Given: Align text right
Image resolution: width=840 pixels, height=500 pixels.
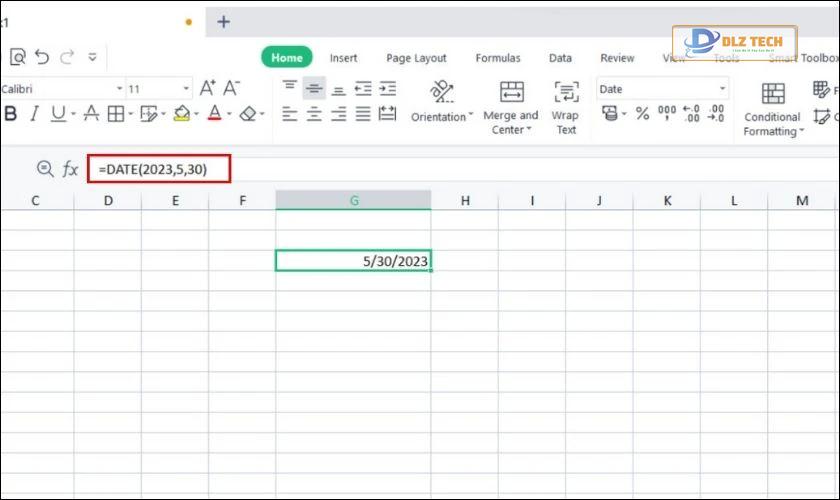Looking at the screenshot, I should pyautogui.click(x=339, y=114).
